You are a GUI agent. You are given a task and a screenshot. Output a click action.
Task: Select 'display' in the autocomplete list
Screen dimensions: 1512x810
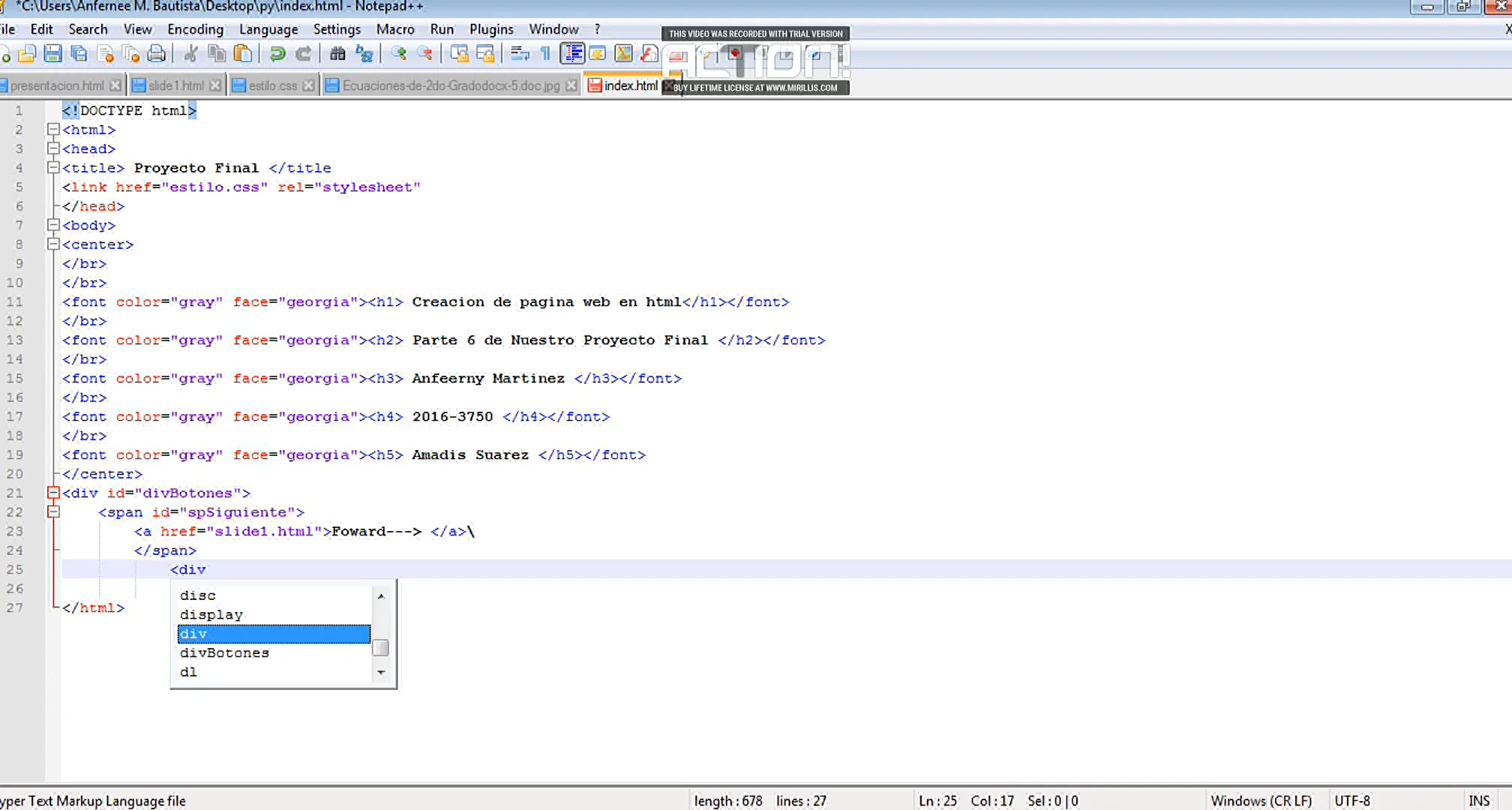click(274, 614)
